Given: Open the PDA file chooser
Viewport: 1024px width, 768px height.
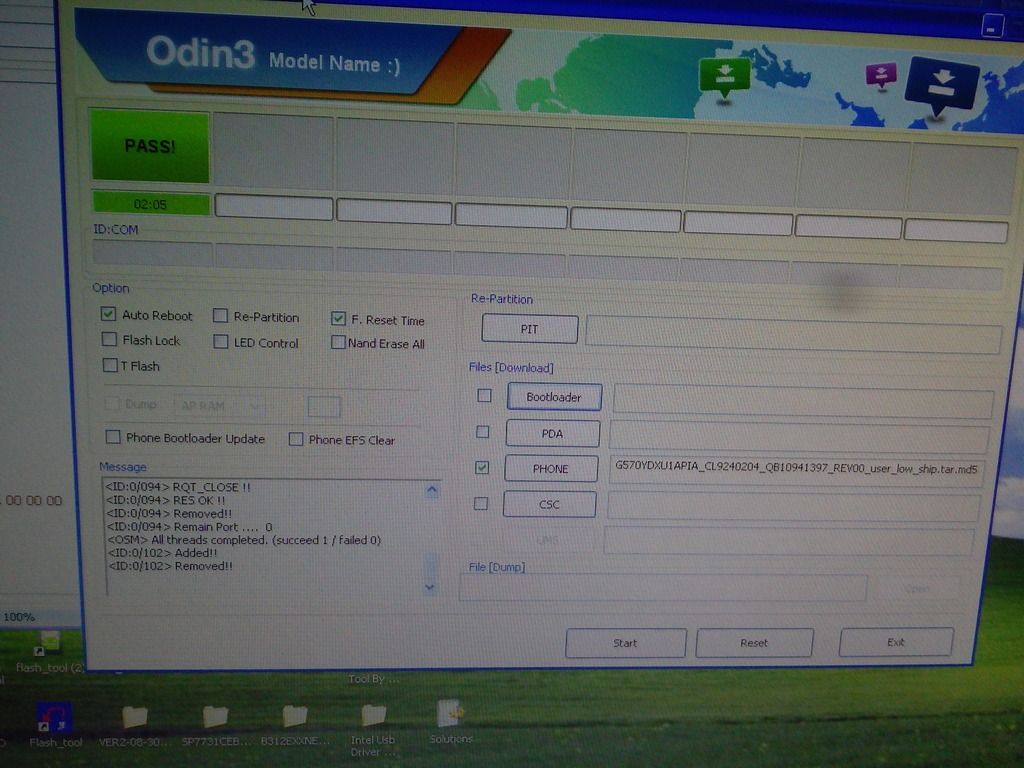Looking at the screenshot, I should [552, 434].
